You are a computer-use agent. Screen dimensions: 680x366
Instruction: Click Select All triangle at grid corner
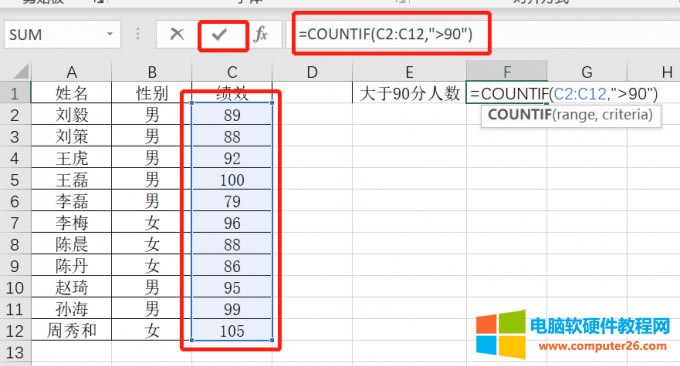(21, 72)
